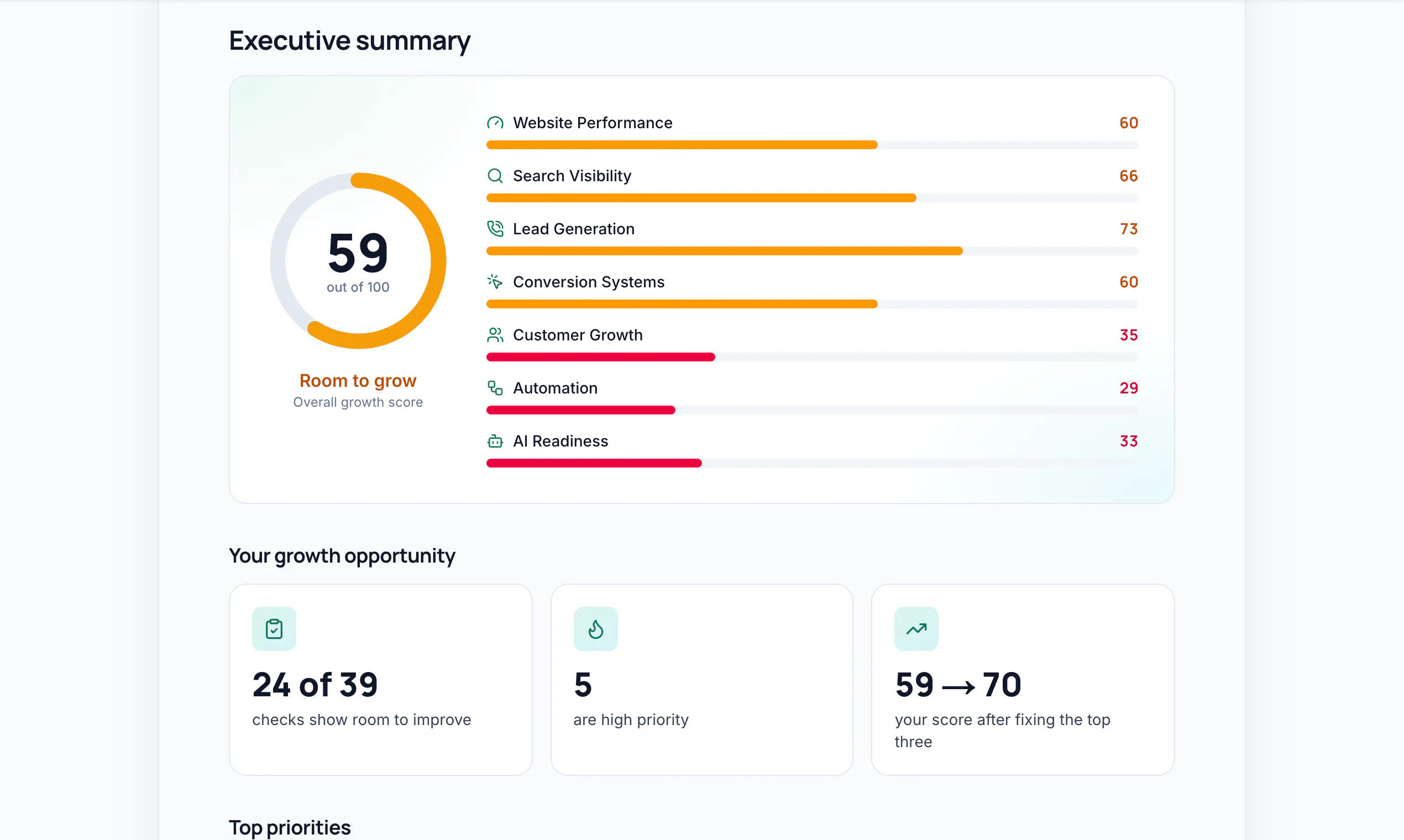Viewport: 1404px width, 840px height.
Task: Click the "24 of 39" checks figure
Action: tap(315, 685)
